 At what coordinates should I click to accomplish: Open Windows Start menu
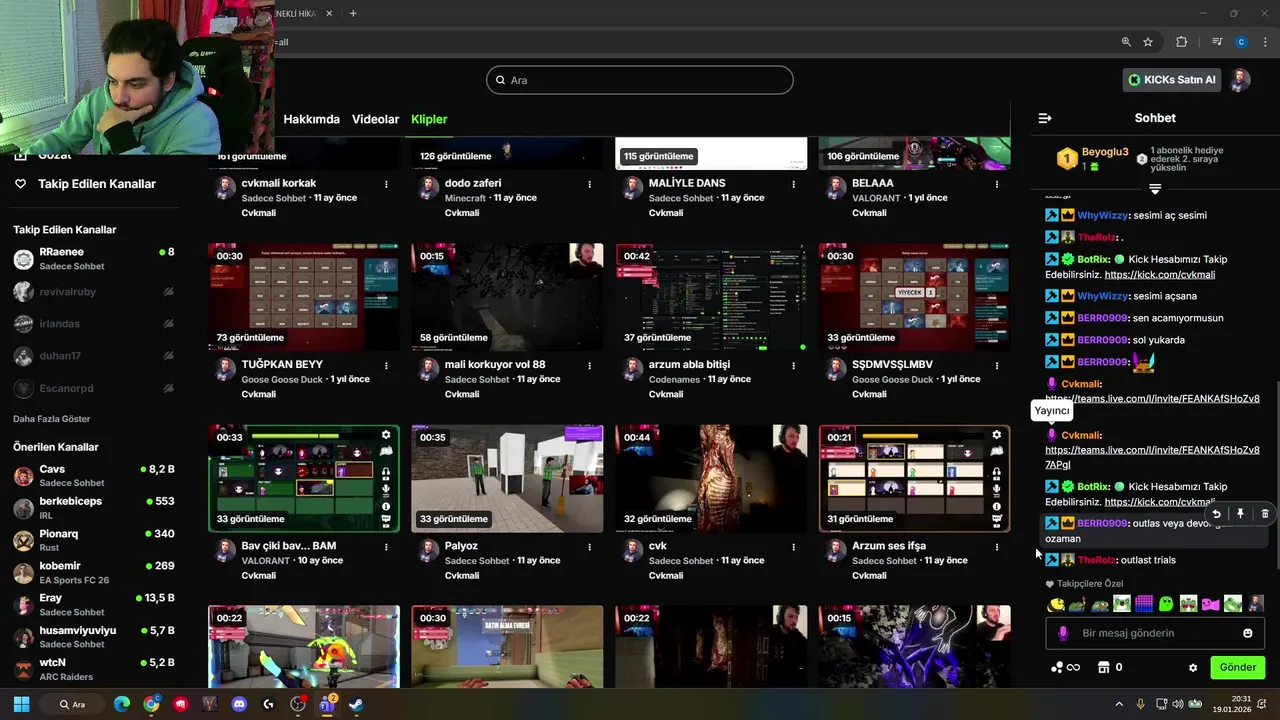pos(21,704)
